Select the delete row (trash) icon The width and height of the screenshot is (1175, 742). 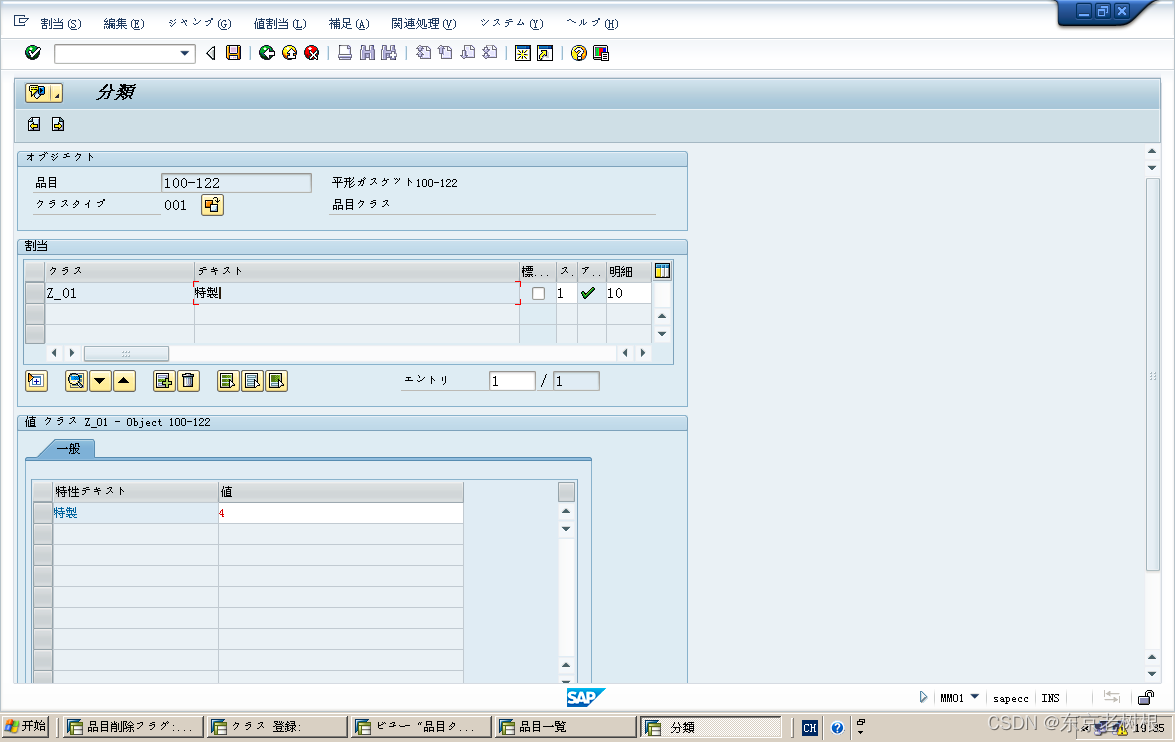coord(189,381)
